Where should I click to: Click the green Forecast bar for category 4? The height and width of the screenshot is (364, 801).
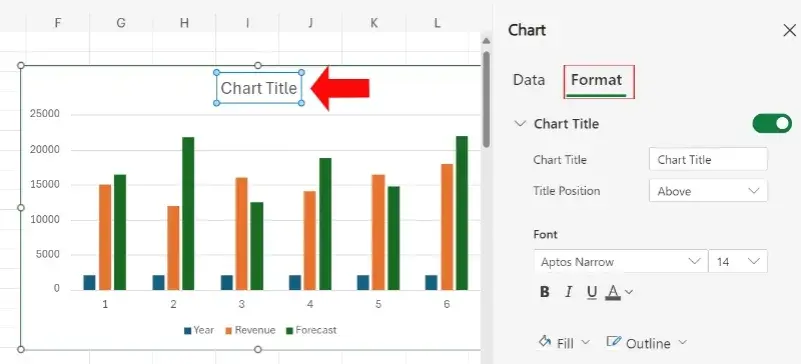point(325,224)
